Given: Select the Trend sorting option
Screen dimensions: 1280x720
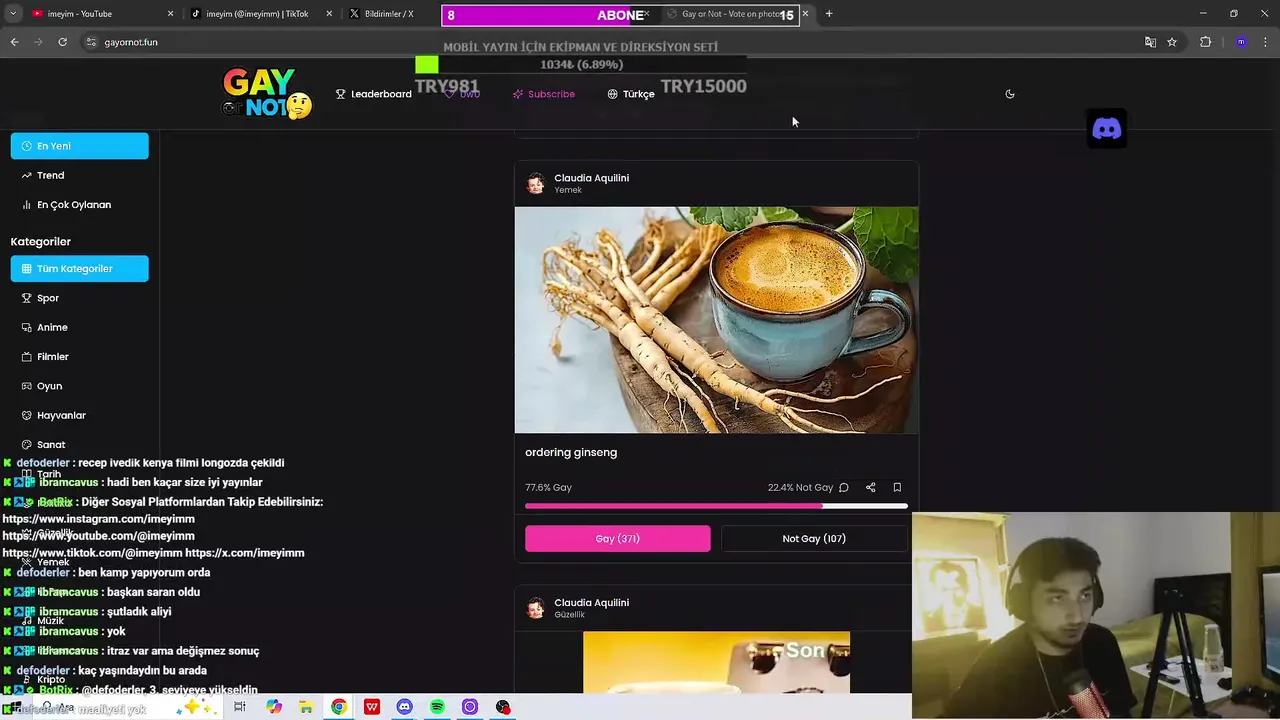Looking at the screenshot, I should click(80, 175).
